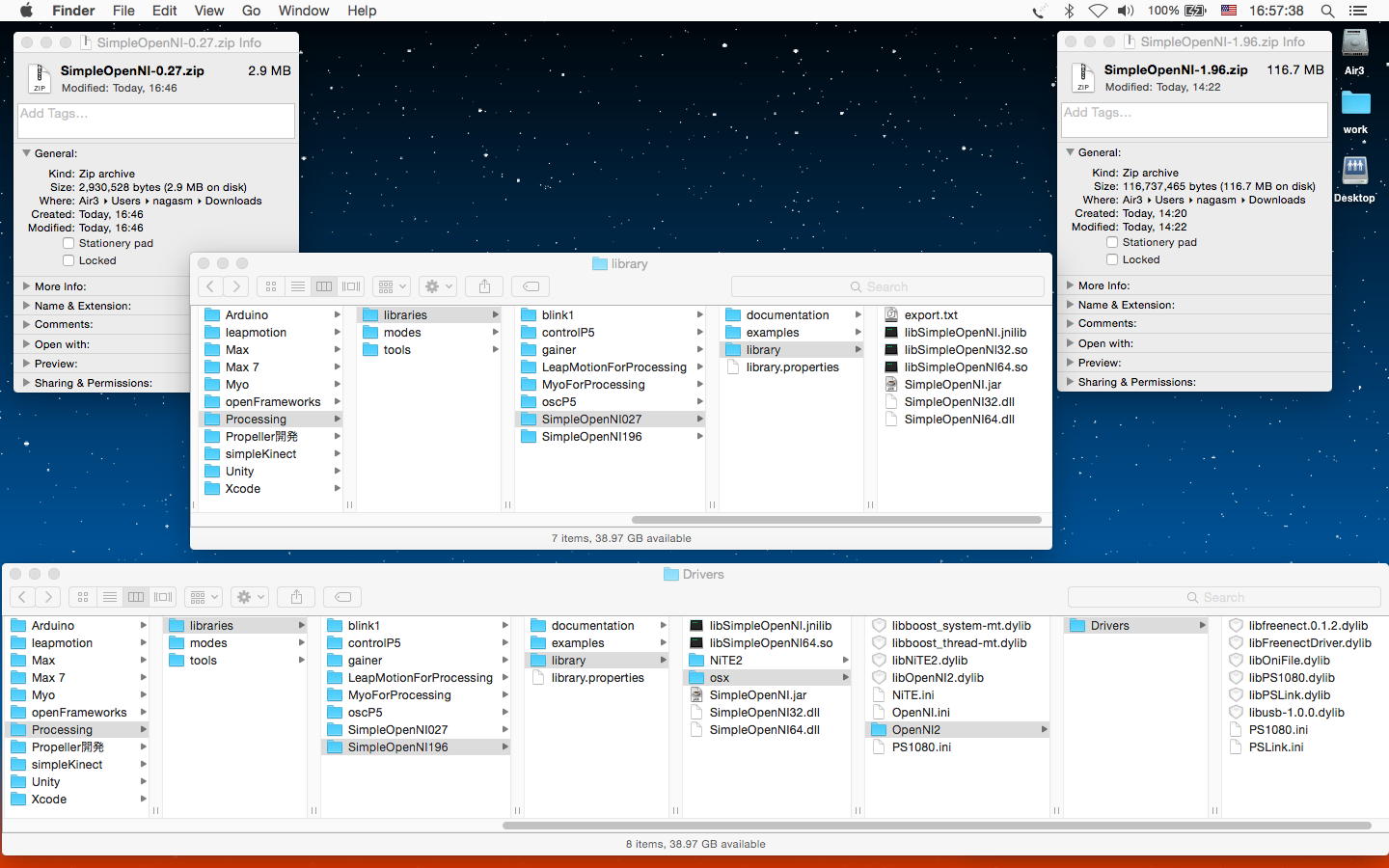This screenshot has width=1389, height=868.
Task: Click Add Tags field in SimpleOpenNI-1.96.zip Info
Action: coord(1194,120)
